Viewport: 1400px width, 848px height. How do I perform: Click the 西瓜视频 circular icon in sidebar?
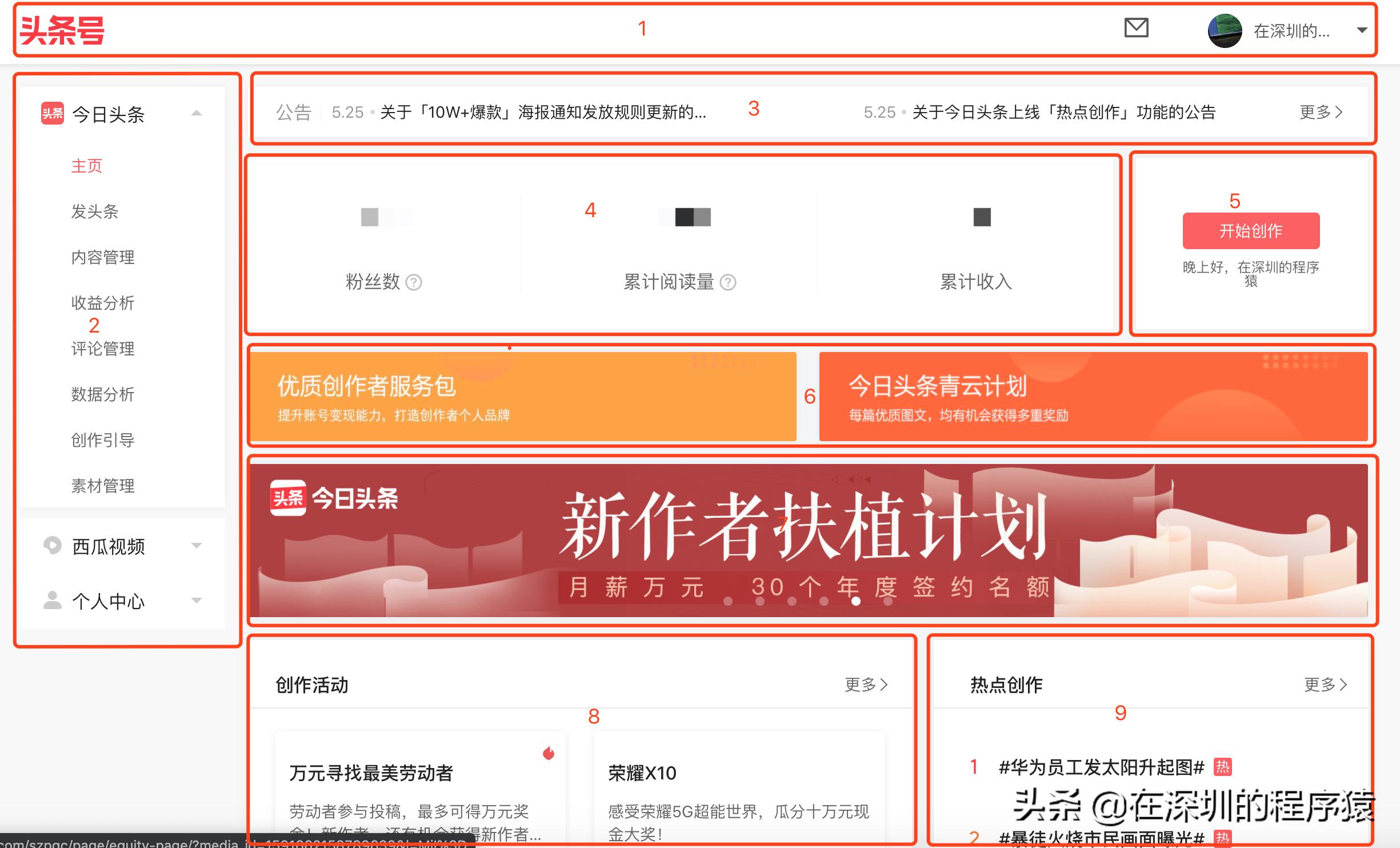(52, 546)
